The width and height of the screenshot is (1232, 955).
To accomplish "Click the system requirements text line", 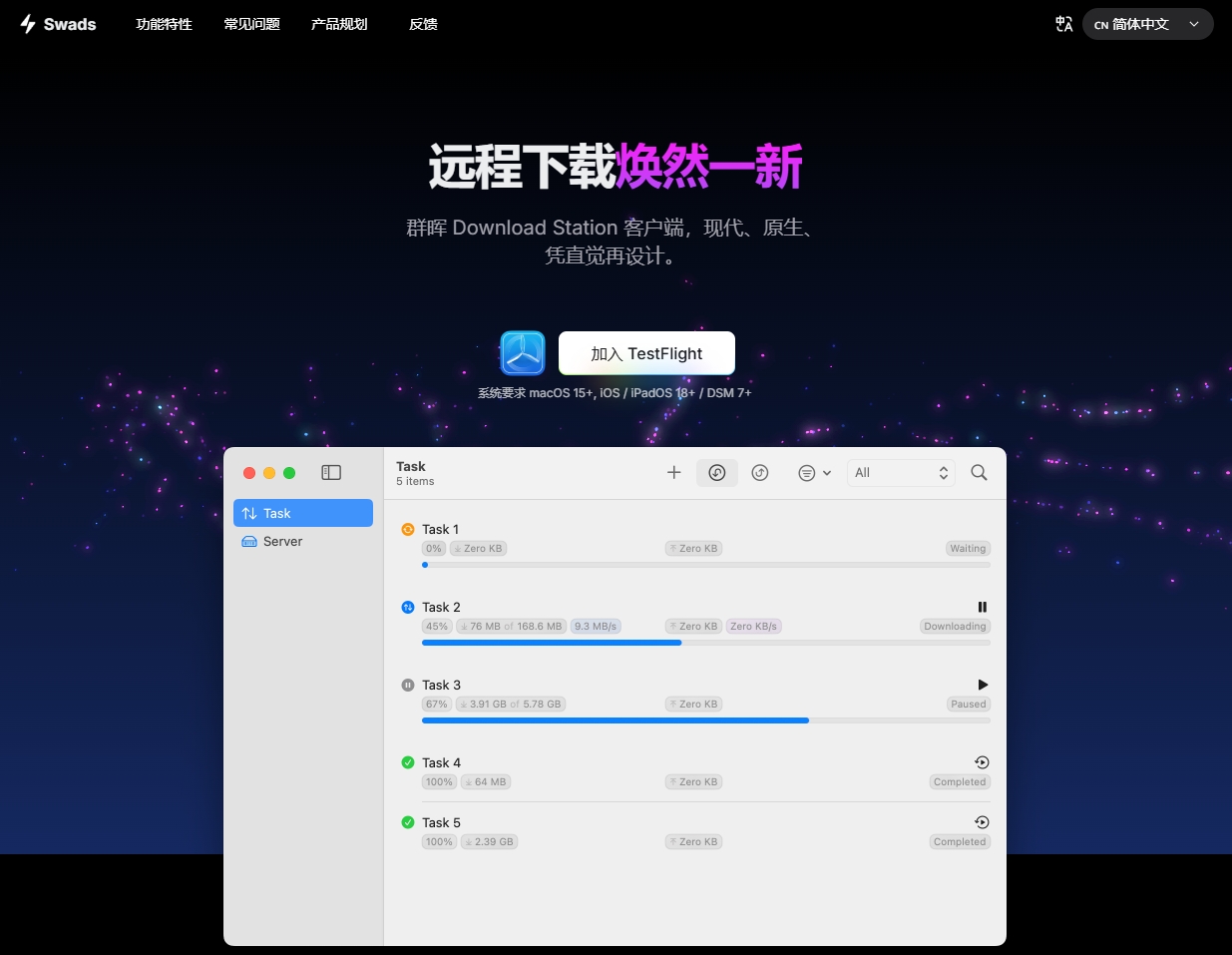I will pos(615,393).
